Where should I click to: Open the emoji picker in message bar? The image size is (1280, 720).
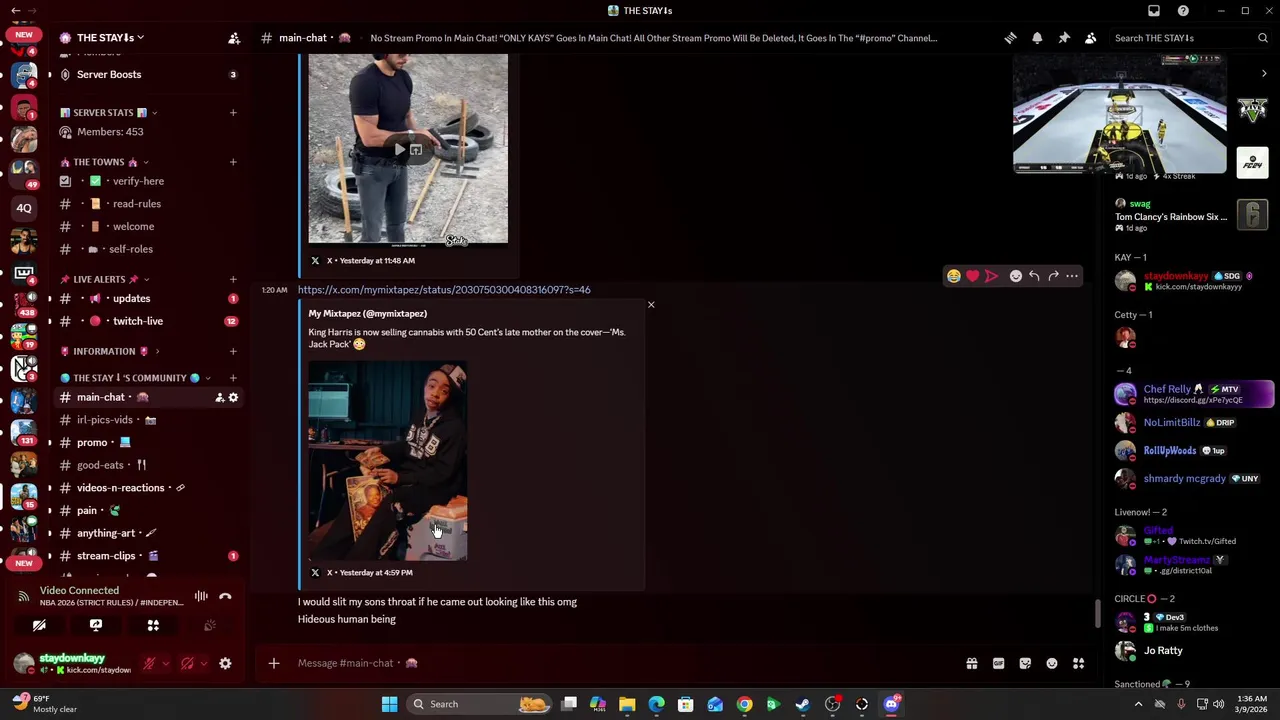point(1052,663)
